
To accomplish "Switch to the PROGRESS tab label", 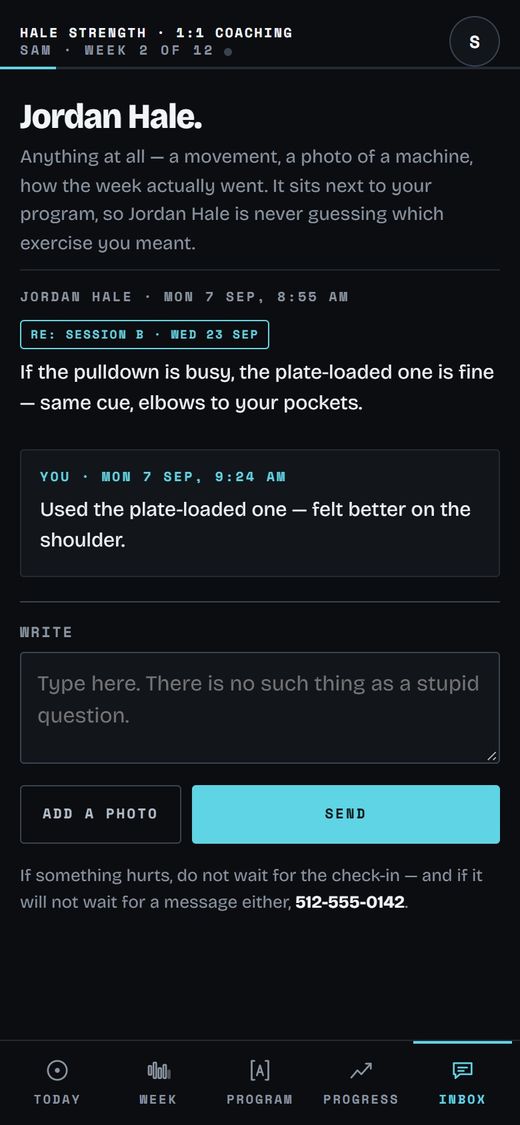I will [x=361, y=1099].
